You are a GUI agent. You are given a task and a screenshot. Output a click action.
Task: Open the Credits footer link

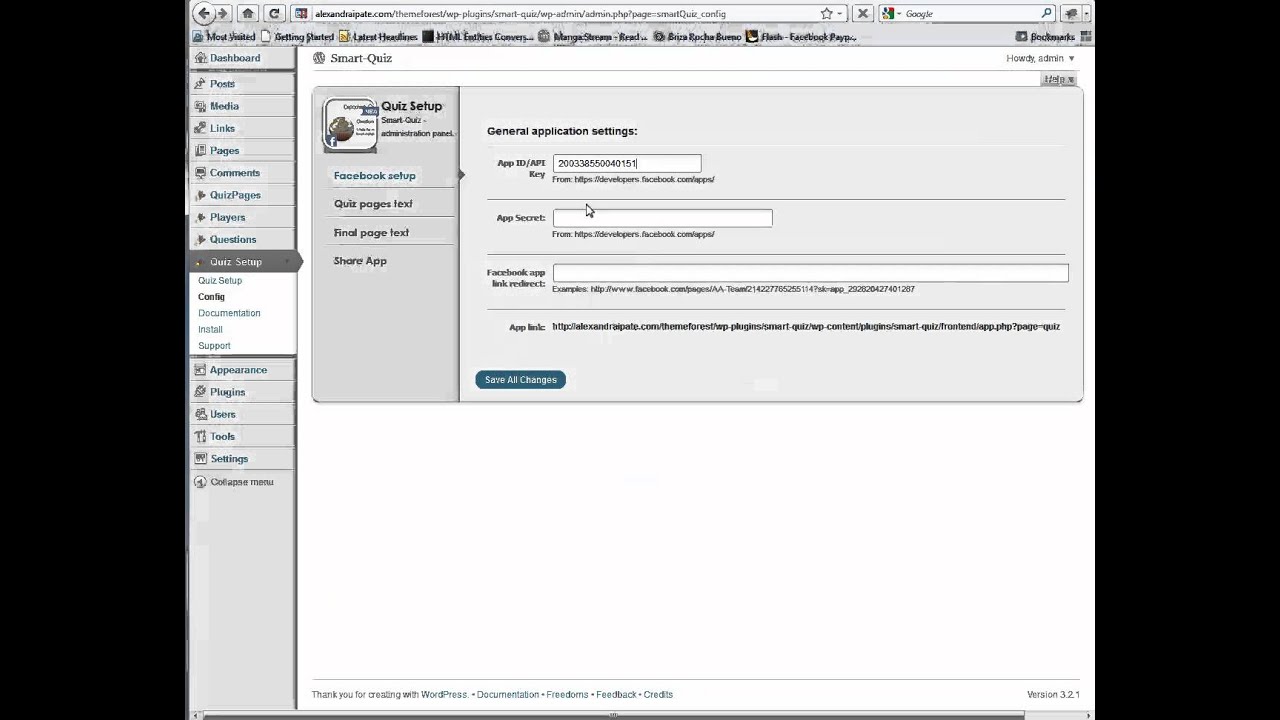[x=658, y=695]
